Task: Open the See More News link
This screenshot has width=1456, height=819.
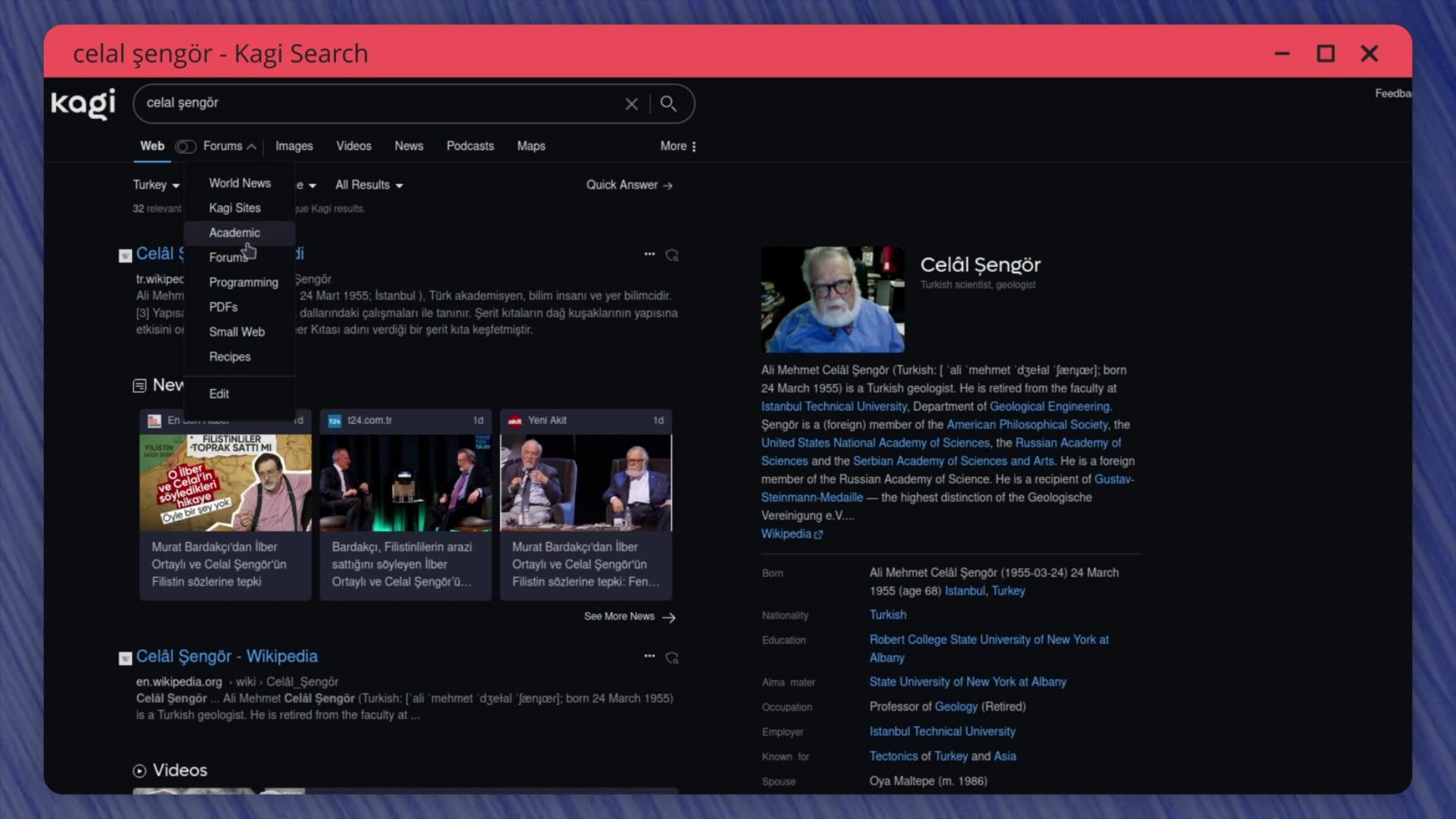Action: pyautogui.click(x=629, y=617)
